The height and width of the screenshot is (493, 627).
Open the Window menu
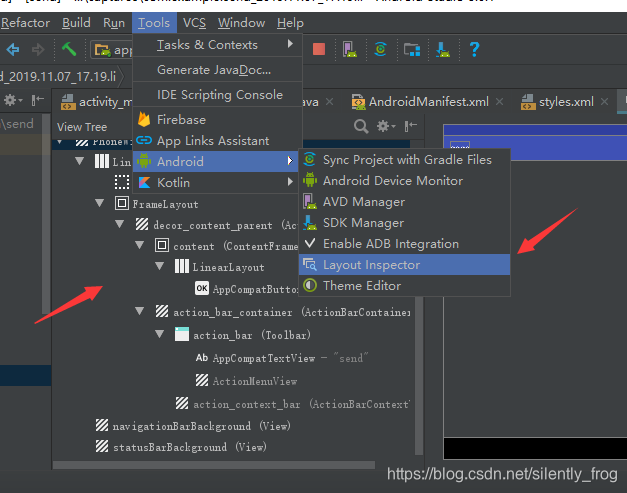coord(241,23)
